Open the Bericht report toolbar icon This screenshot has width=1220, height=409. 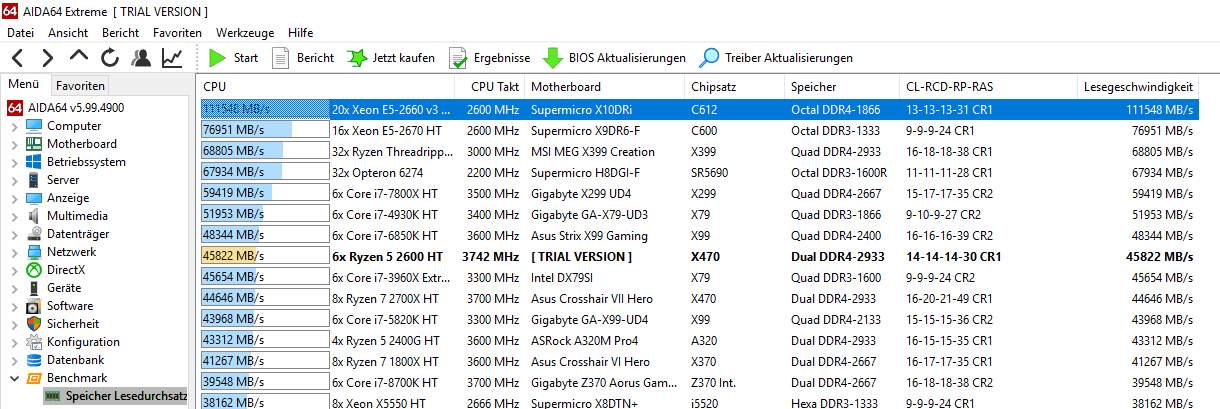point(281,58)
